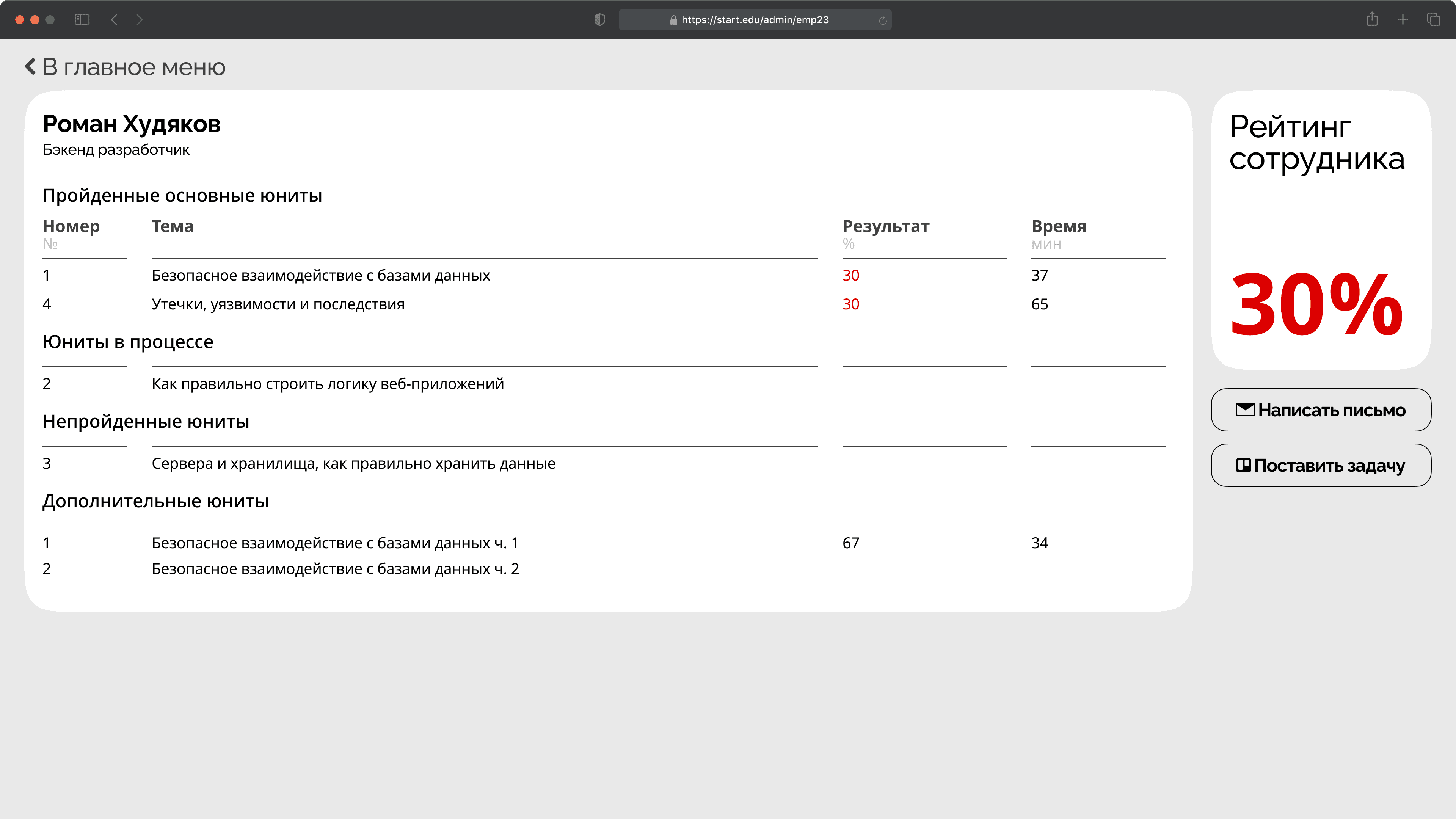This screenshot has width=1456, height=819.
Task: Click the back chevron before В главное меню
Action: 30,67
